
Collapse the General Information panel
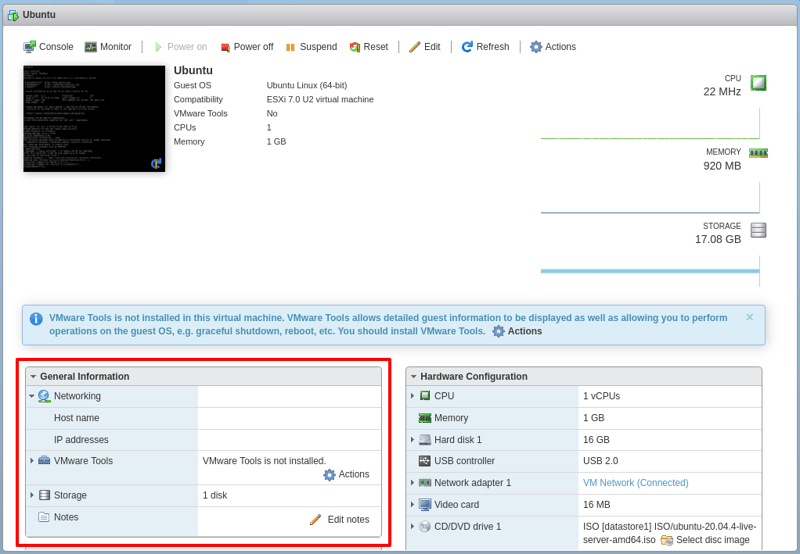33,377
